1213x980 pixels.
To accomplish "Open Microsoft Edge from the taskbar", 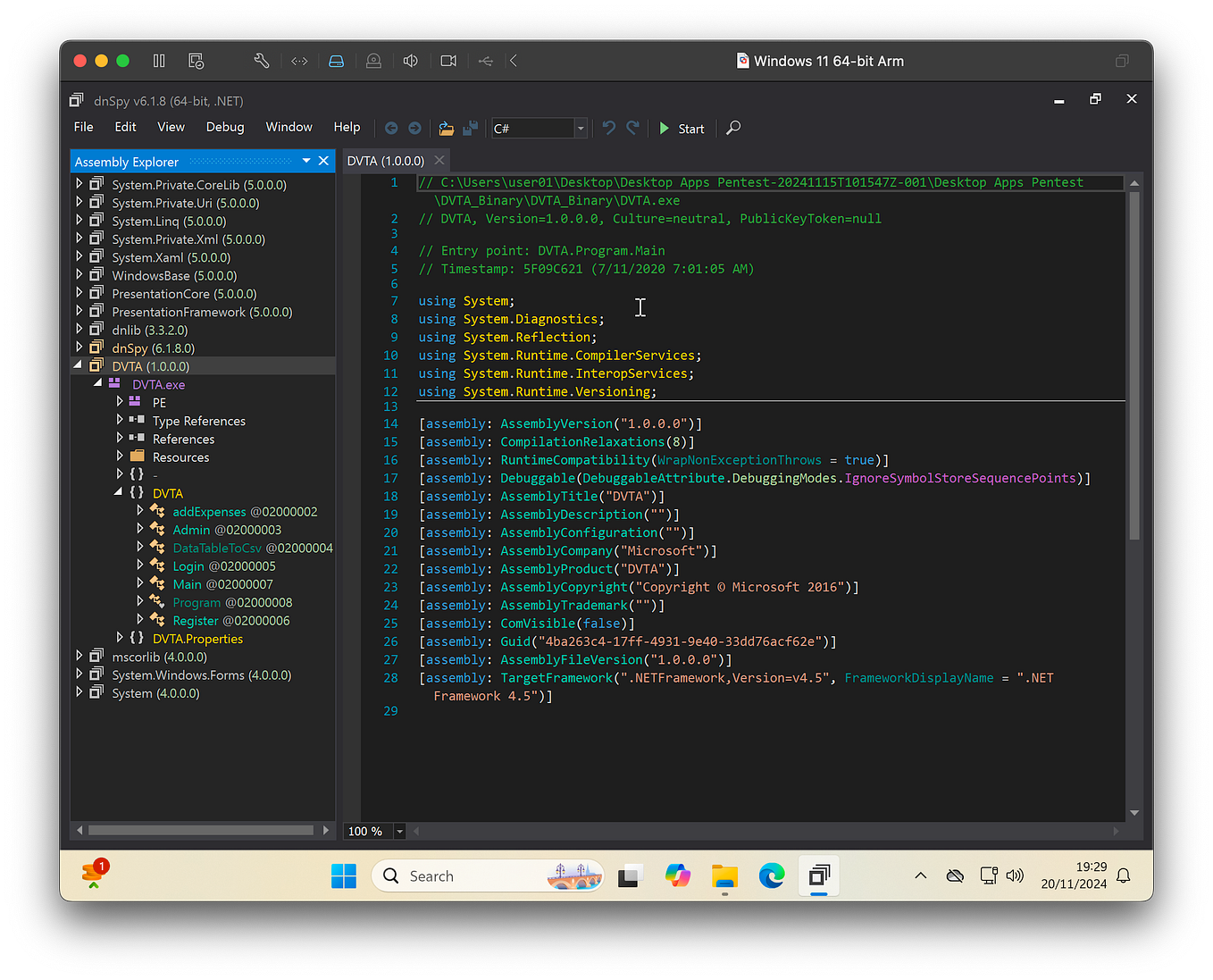I will [x=772, y=875].
